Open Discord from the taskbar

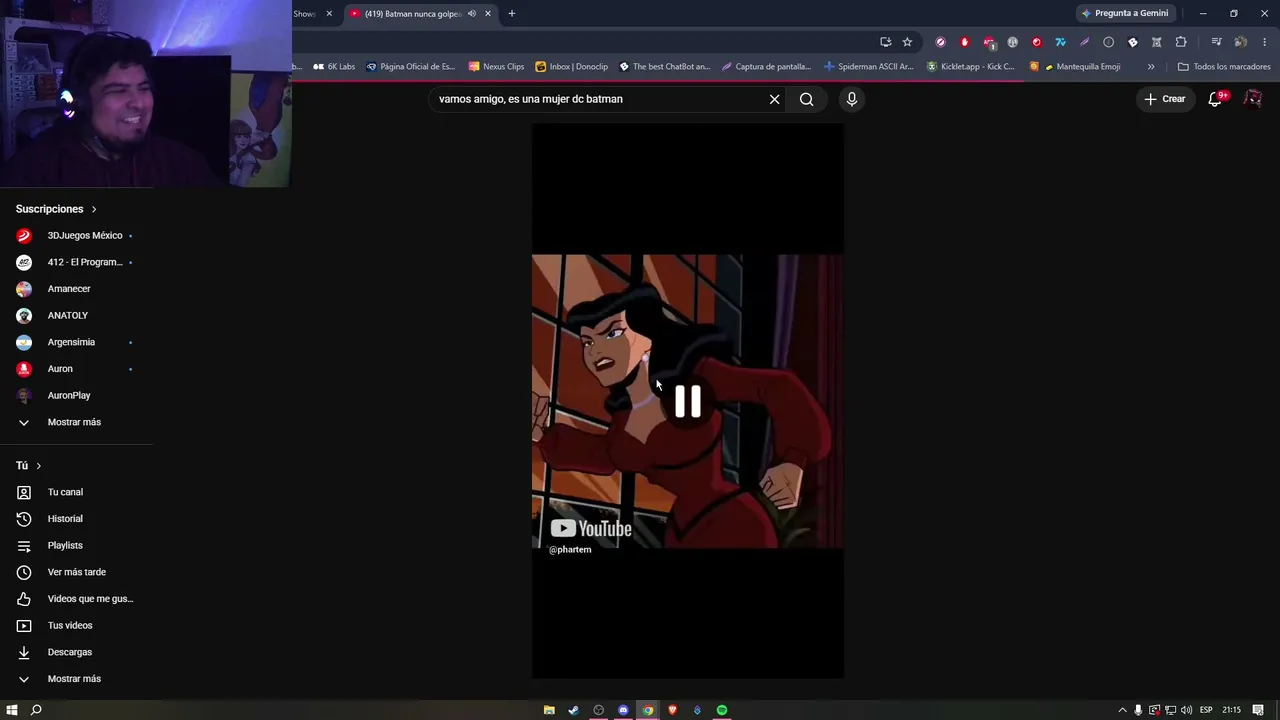623,710
